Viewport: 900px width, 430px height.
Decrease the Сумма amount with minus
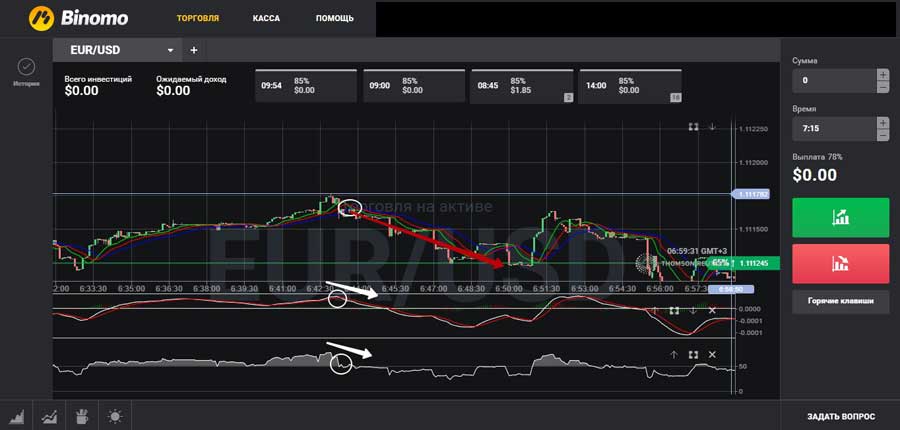pyautogui.click(x=883, y=87)
